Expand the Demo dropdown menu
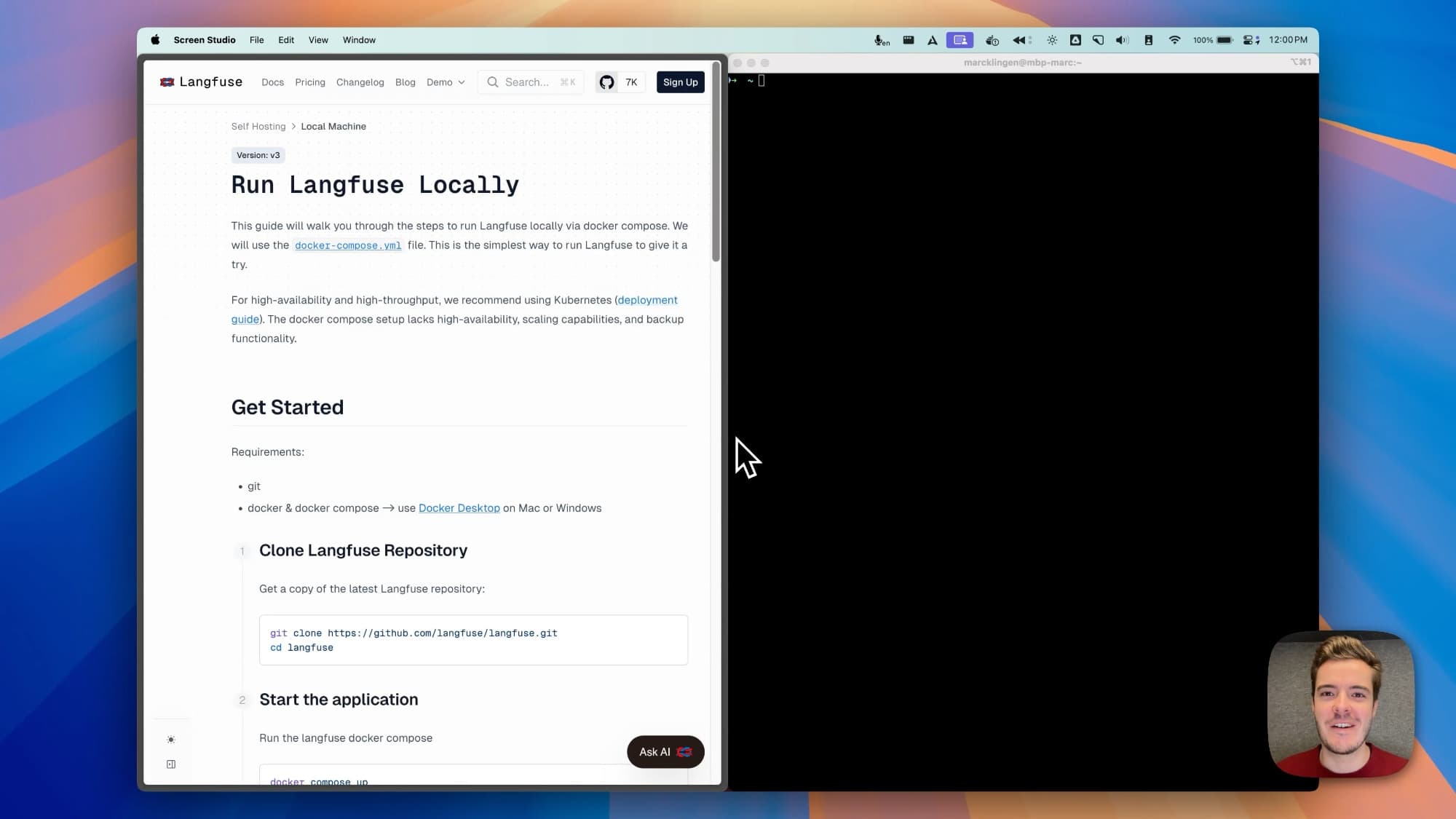 (444, 82)
